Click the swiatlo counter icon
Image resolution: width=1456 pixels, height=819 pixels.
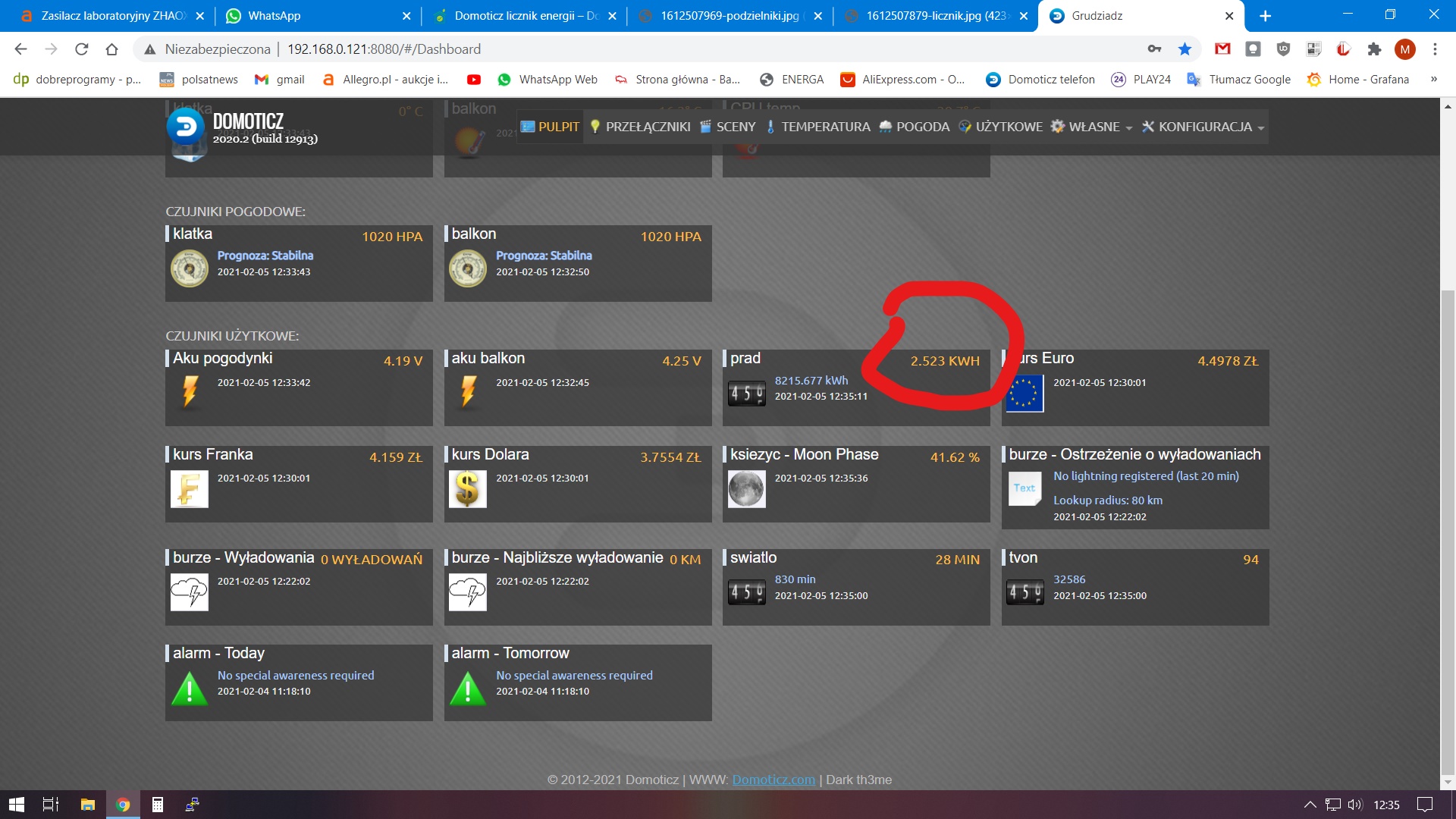[x=746, y=592]
